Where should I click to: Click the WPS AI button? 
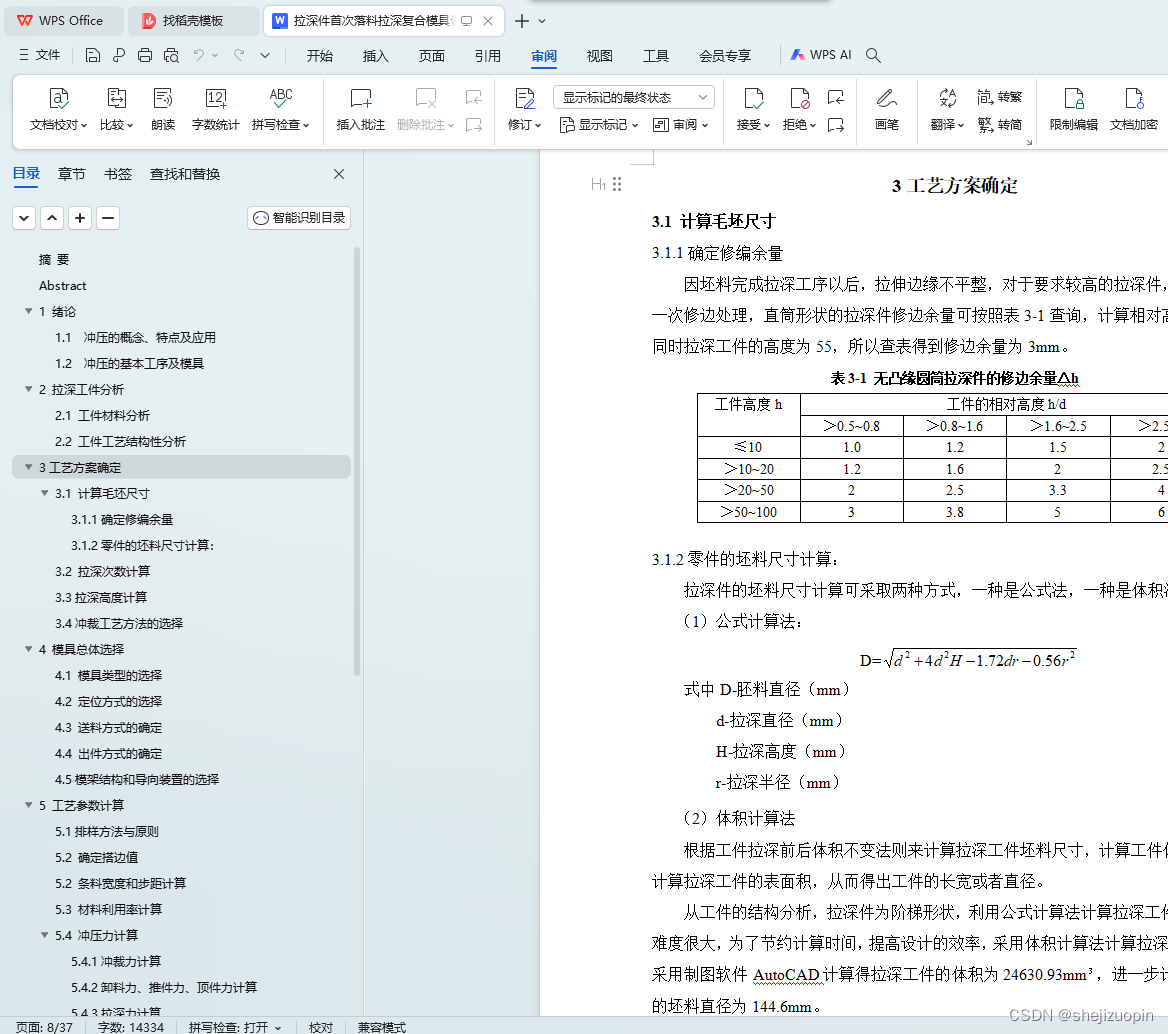(x=821, y=55)
